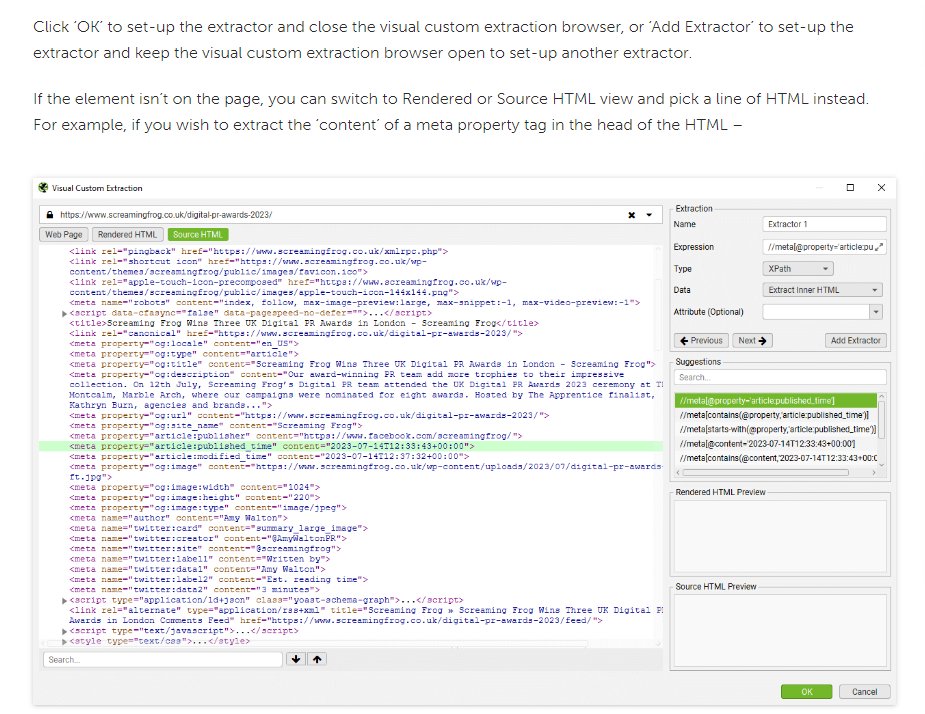Select the article:publisher meta line

(296, 436)
